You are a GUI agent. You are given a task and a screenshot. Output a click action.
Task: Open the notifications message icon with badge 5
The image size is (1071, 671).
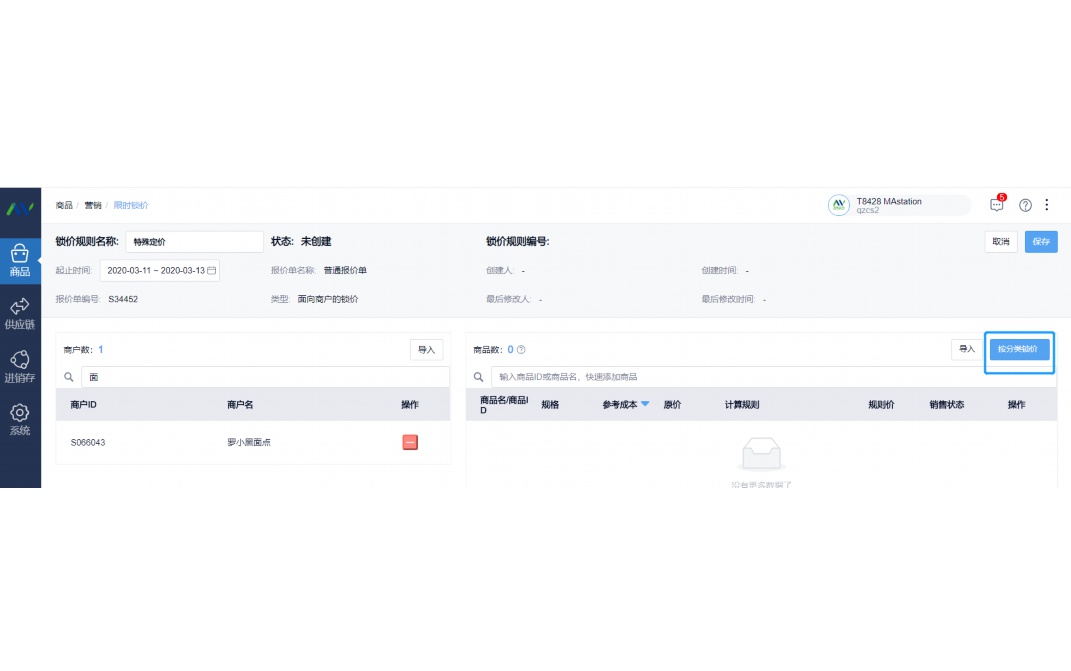pyautogui.click(x=995, y=204)
